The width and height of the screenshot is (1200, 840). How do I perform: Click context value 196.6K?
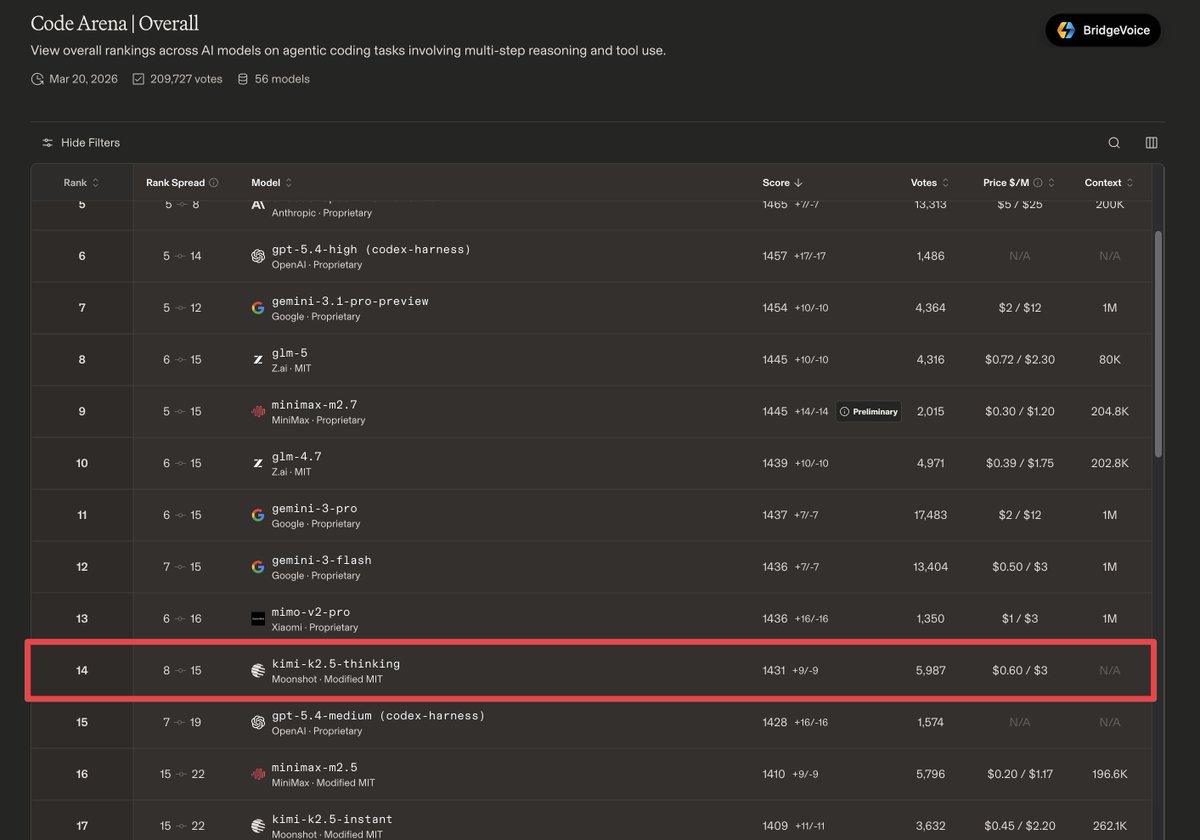coord(1109,774)
